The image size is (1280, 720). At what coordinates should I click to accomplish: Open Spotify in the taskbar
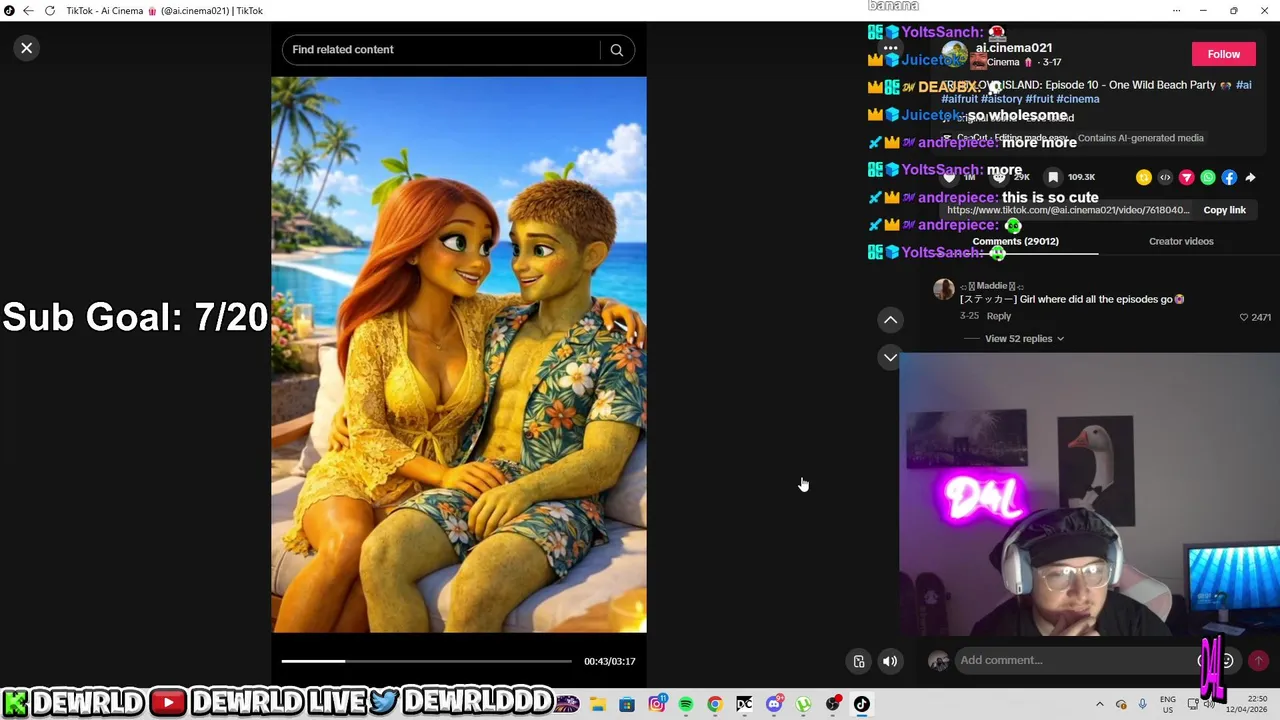coord(686,704)
